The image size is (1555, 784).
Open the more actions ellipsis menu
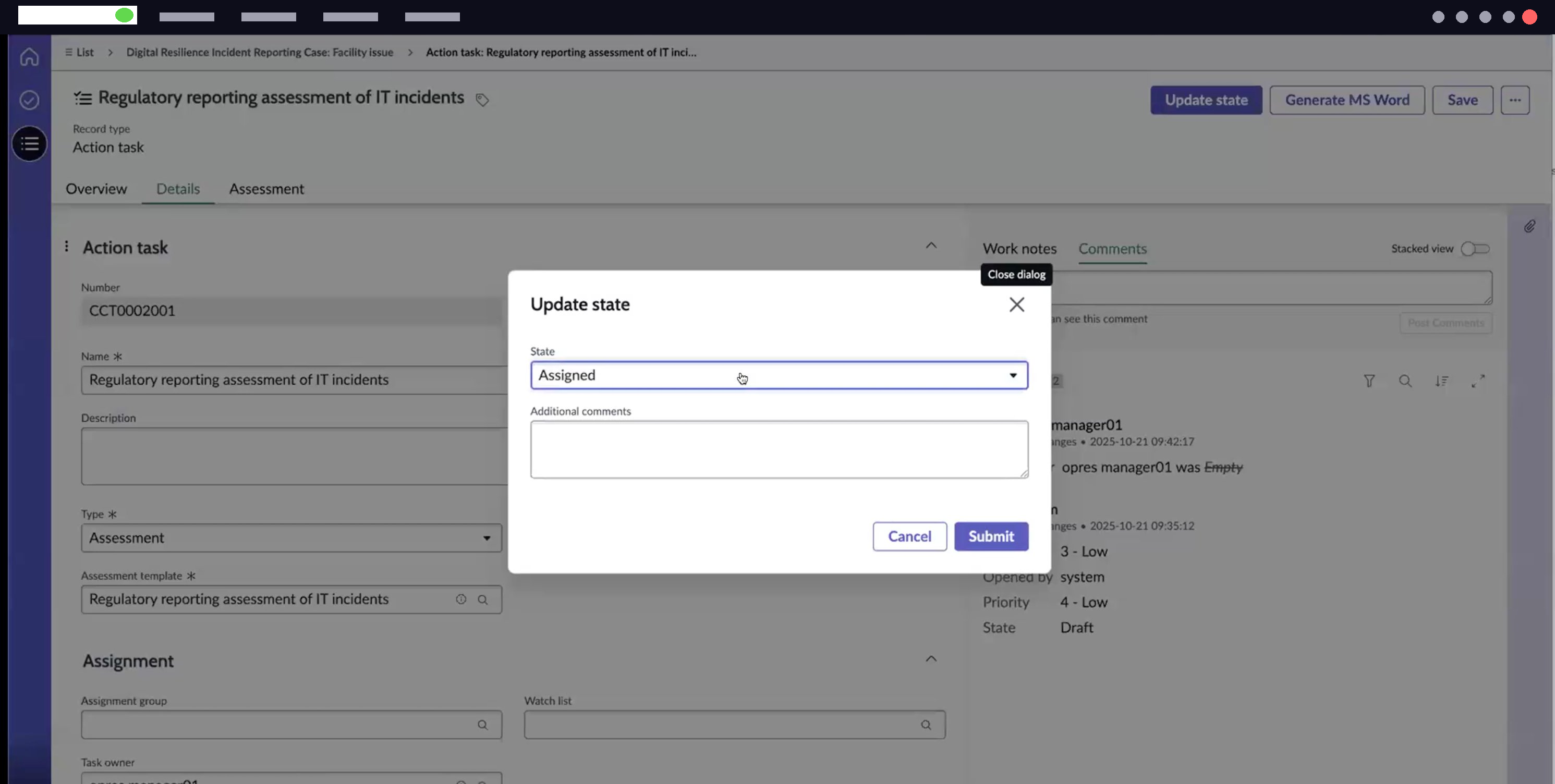pyautogui.click(x=1514, y=100)
